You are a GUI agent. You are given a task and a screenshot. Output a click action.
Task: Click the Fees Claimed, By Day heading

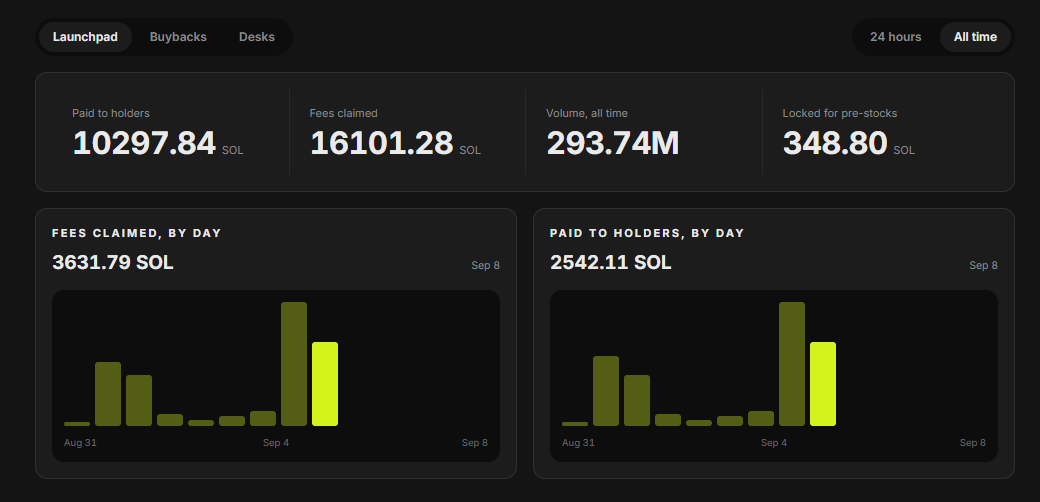[137, 233]
